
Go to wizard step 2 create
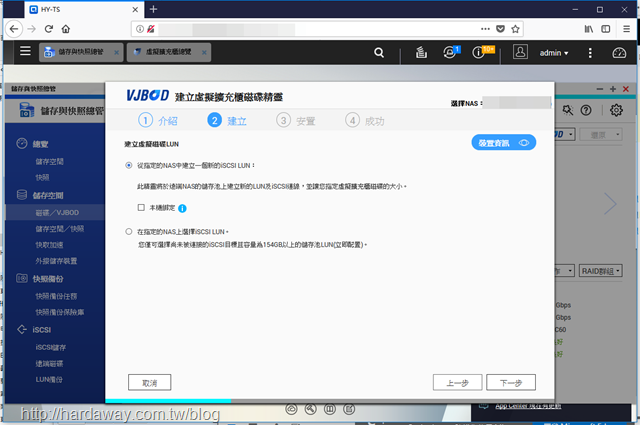click(227, 120)
